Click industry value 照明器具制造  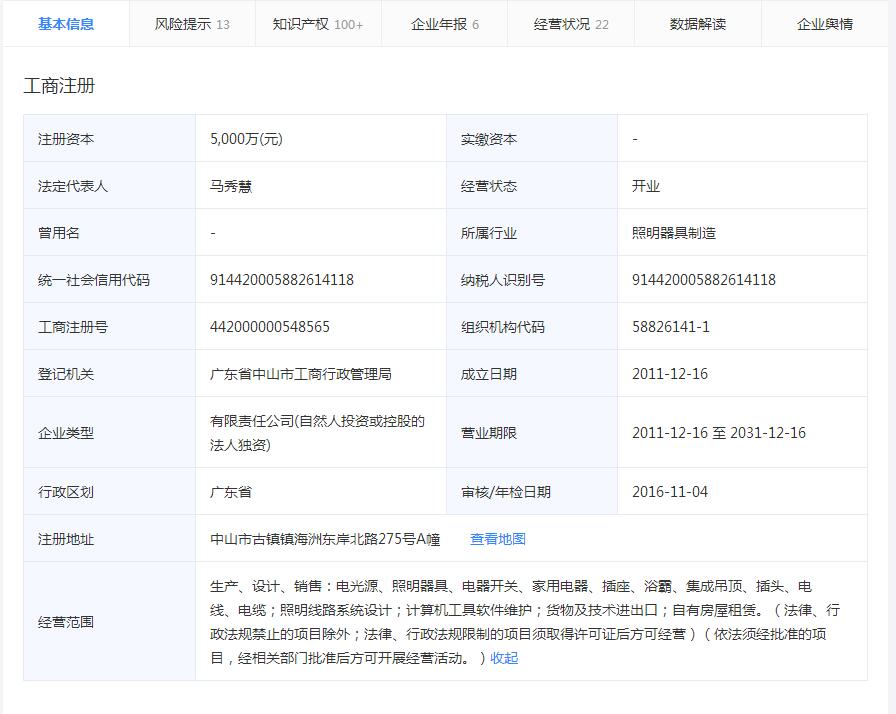pyautogui.click(x=674, y=233)
